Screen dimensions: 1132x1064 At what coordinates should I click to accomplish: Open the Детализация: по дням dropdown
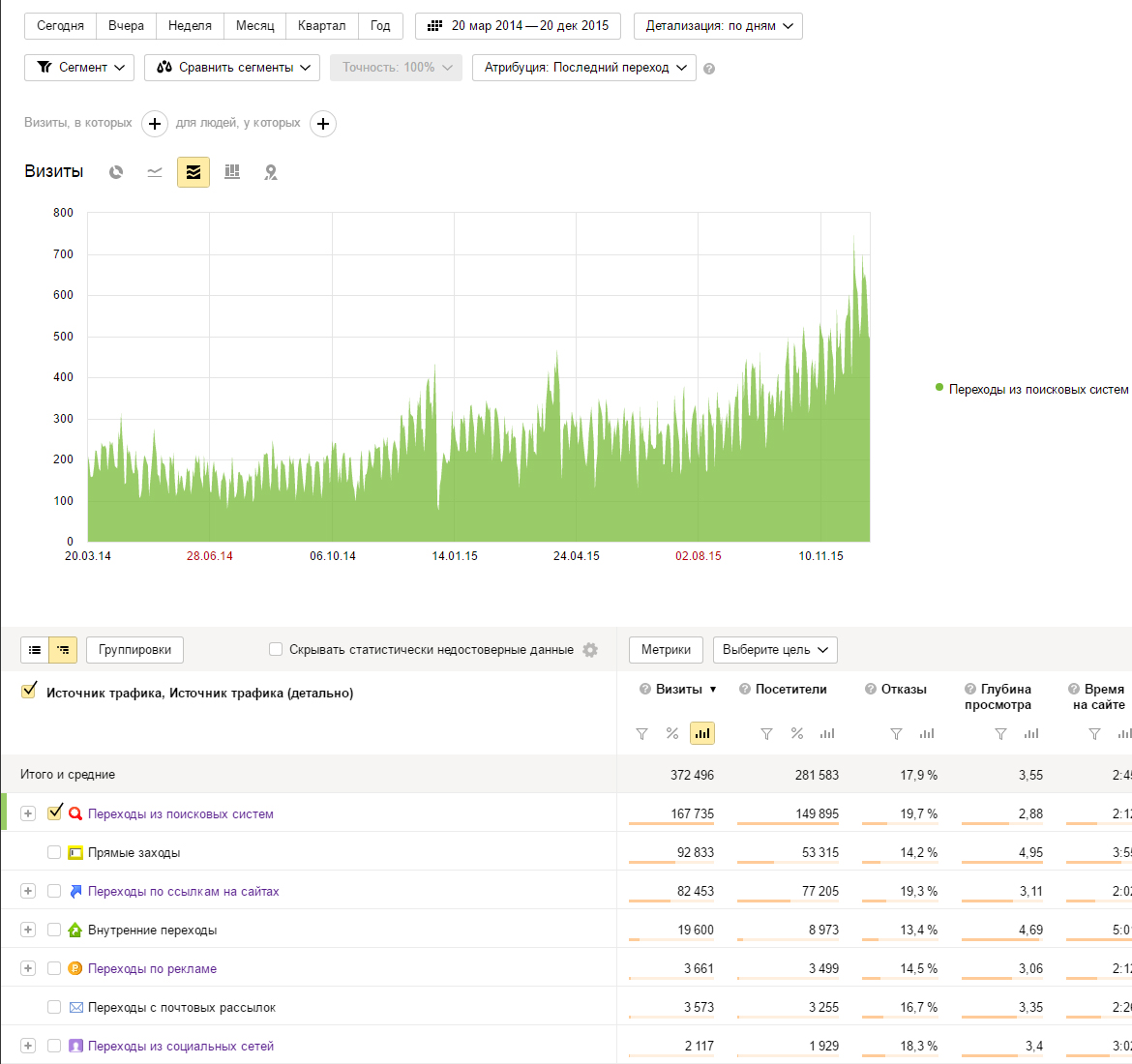coord(718,26)
